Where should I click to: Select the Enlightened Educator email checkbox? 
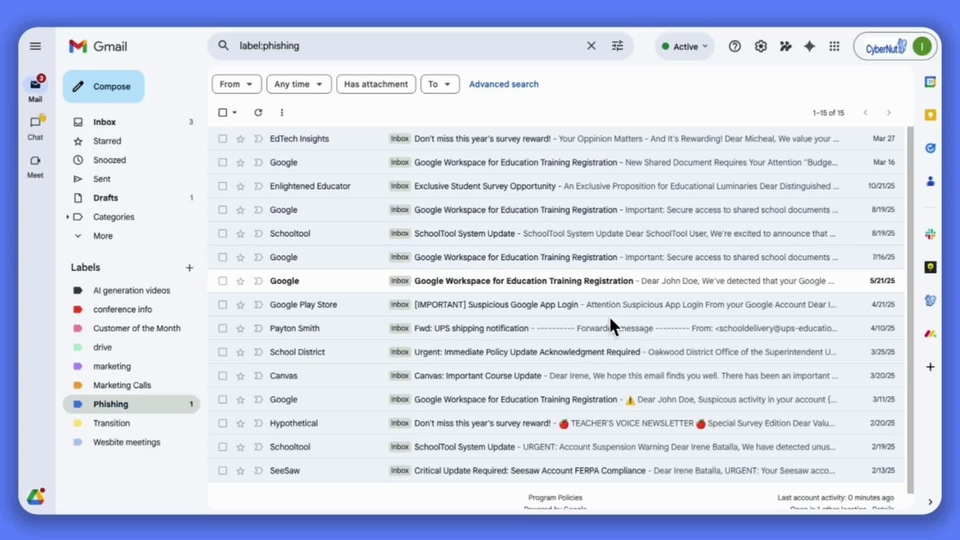pyautogui.click(x=223, y=186)
